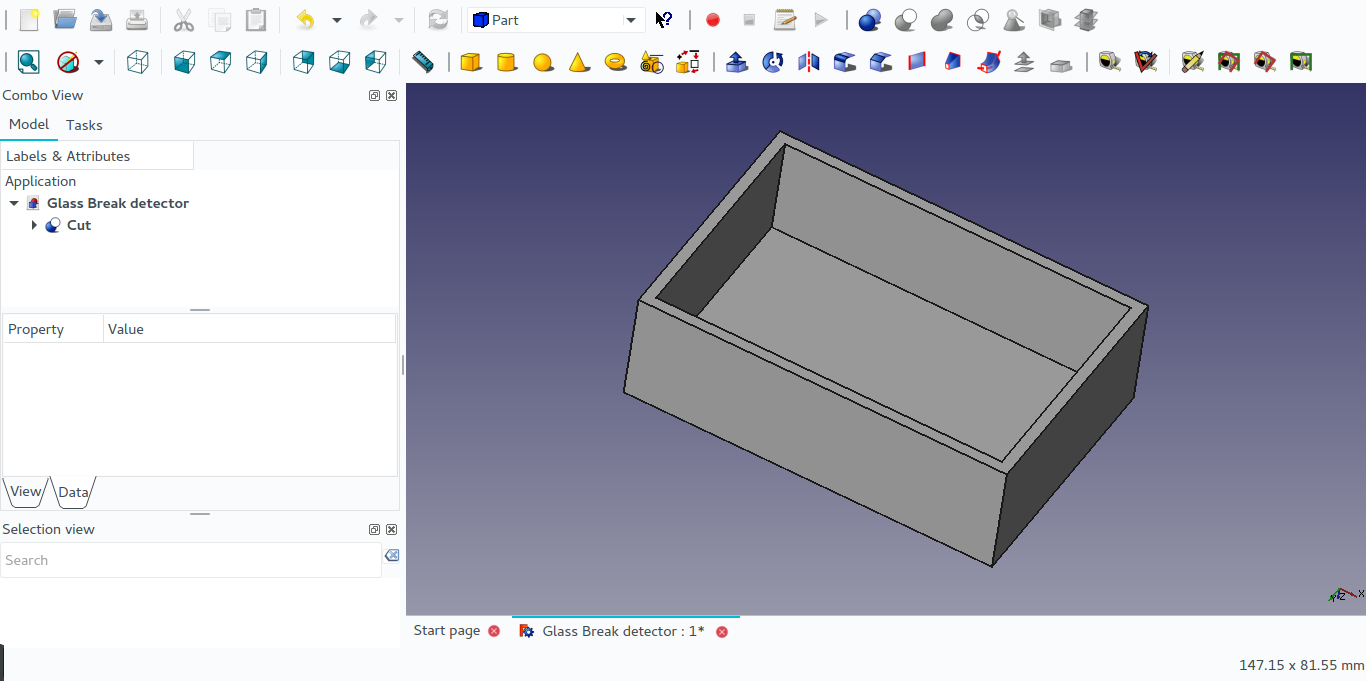Redo the last undone action

tap(368, 20)
